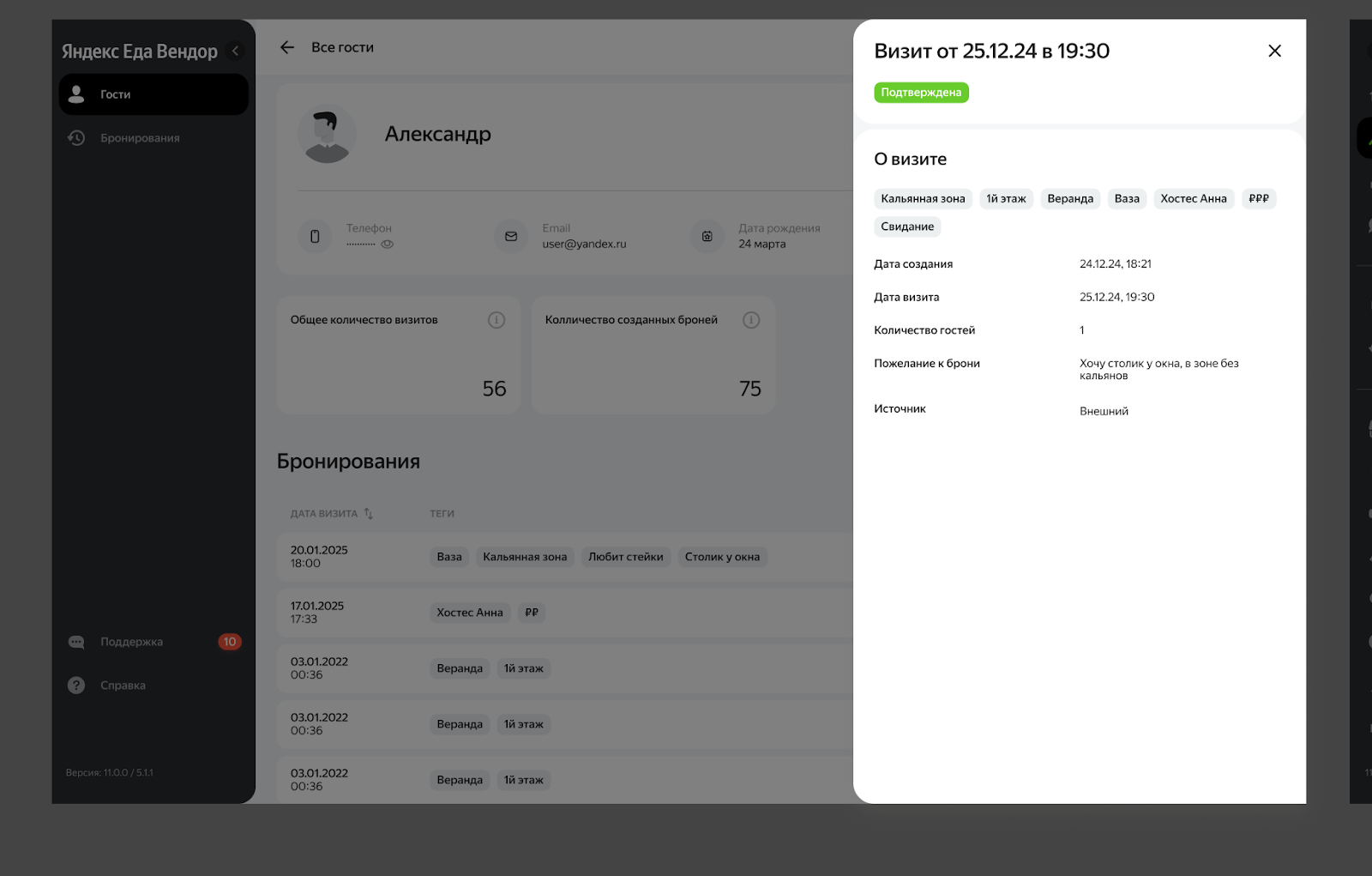
Task: Click the Кальянная зона tag in visit panel
Action: point(923,199)
